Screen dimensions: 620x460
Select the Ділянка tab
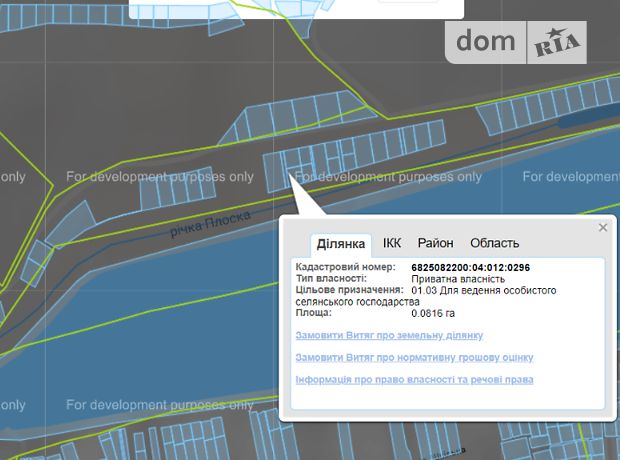pos(340,244)
